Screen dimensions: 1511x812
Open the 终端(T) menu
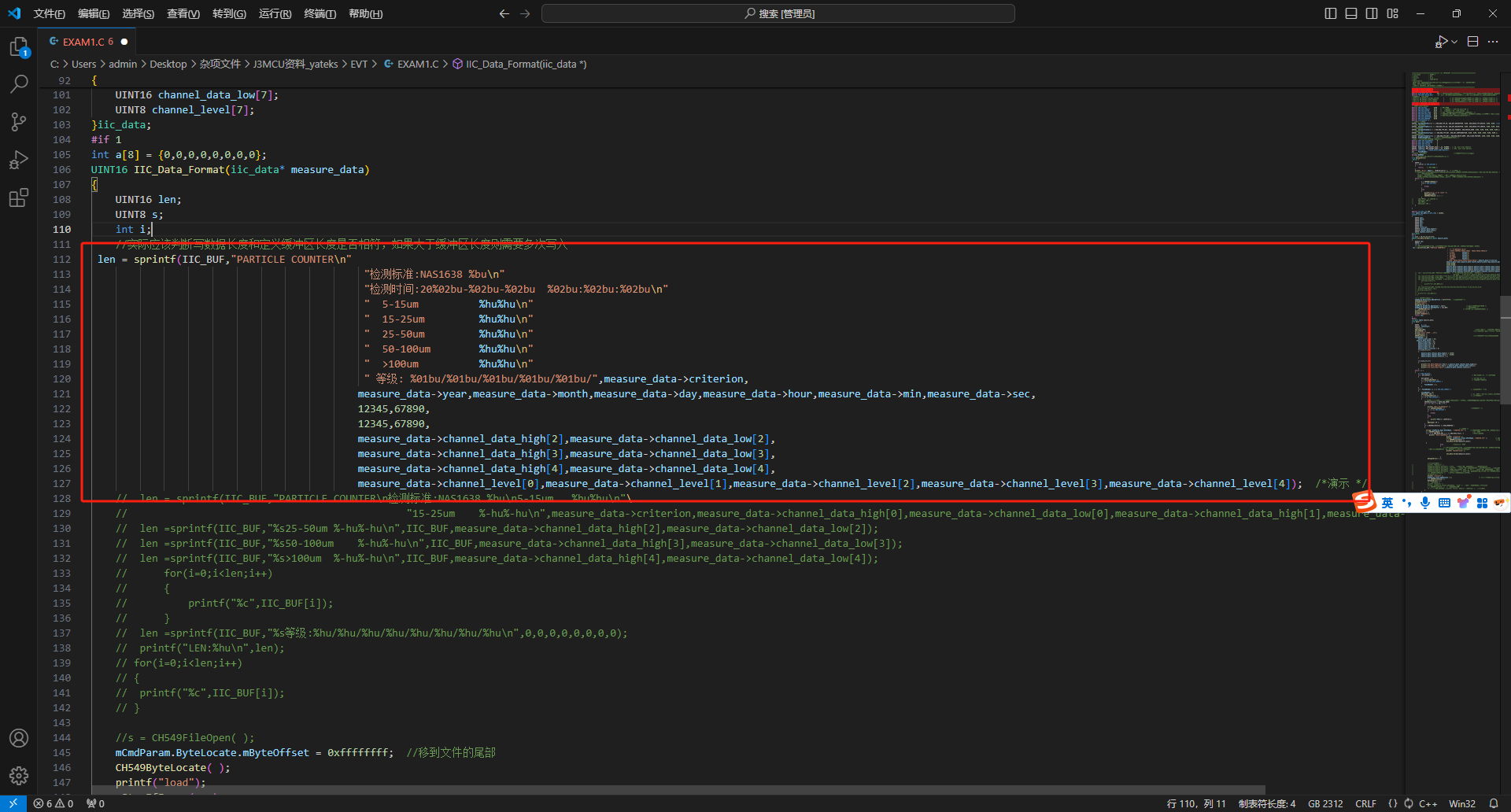[320, 13]
